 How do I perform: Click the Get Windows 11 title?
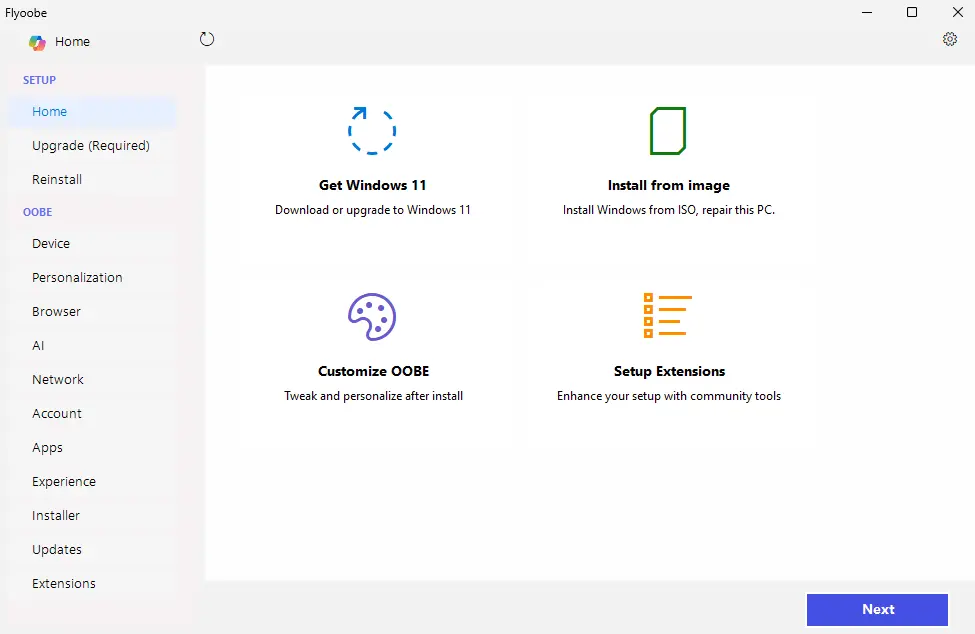[x=372, y=185]
